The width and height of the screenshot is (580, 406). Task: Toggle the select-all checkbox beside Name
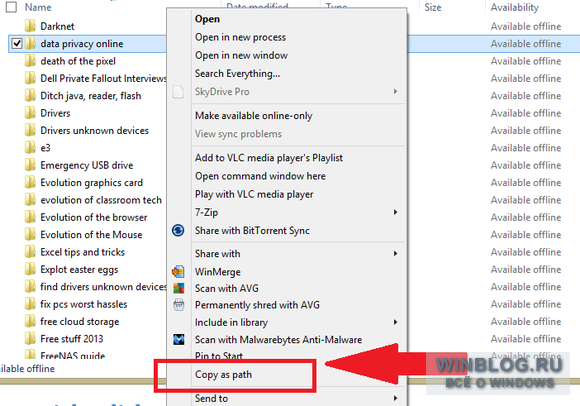coord(11,7)
